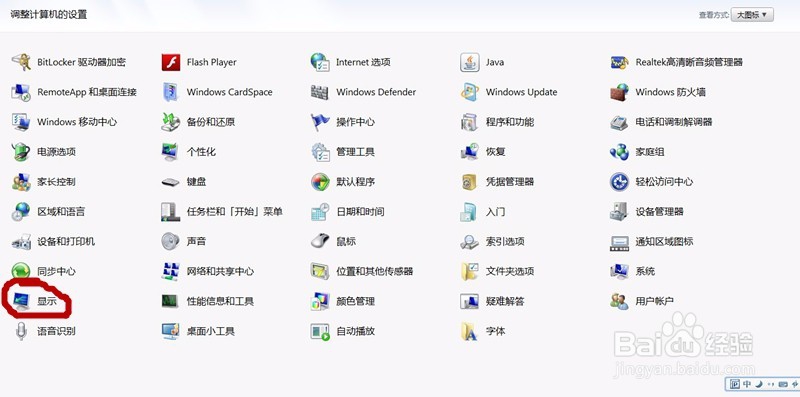Screen dimensions: 800x397
Task: Click the moon icon in IME bar
Action: (x=759, y=384)
